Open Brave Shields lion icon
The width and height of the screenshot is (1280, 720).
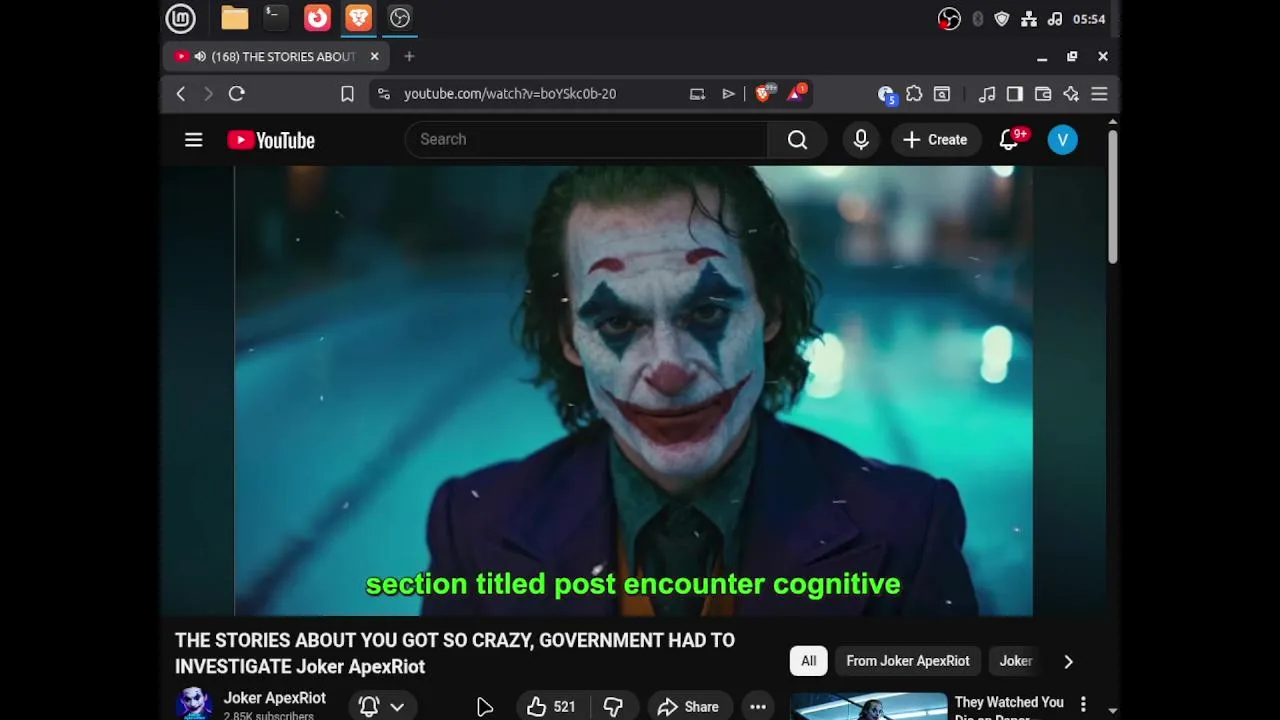click(x=765, y=93)
